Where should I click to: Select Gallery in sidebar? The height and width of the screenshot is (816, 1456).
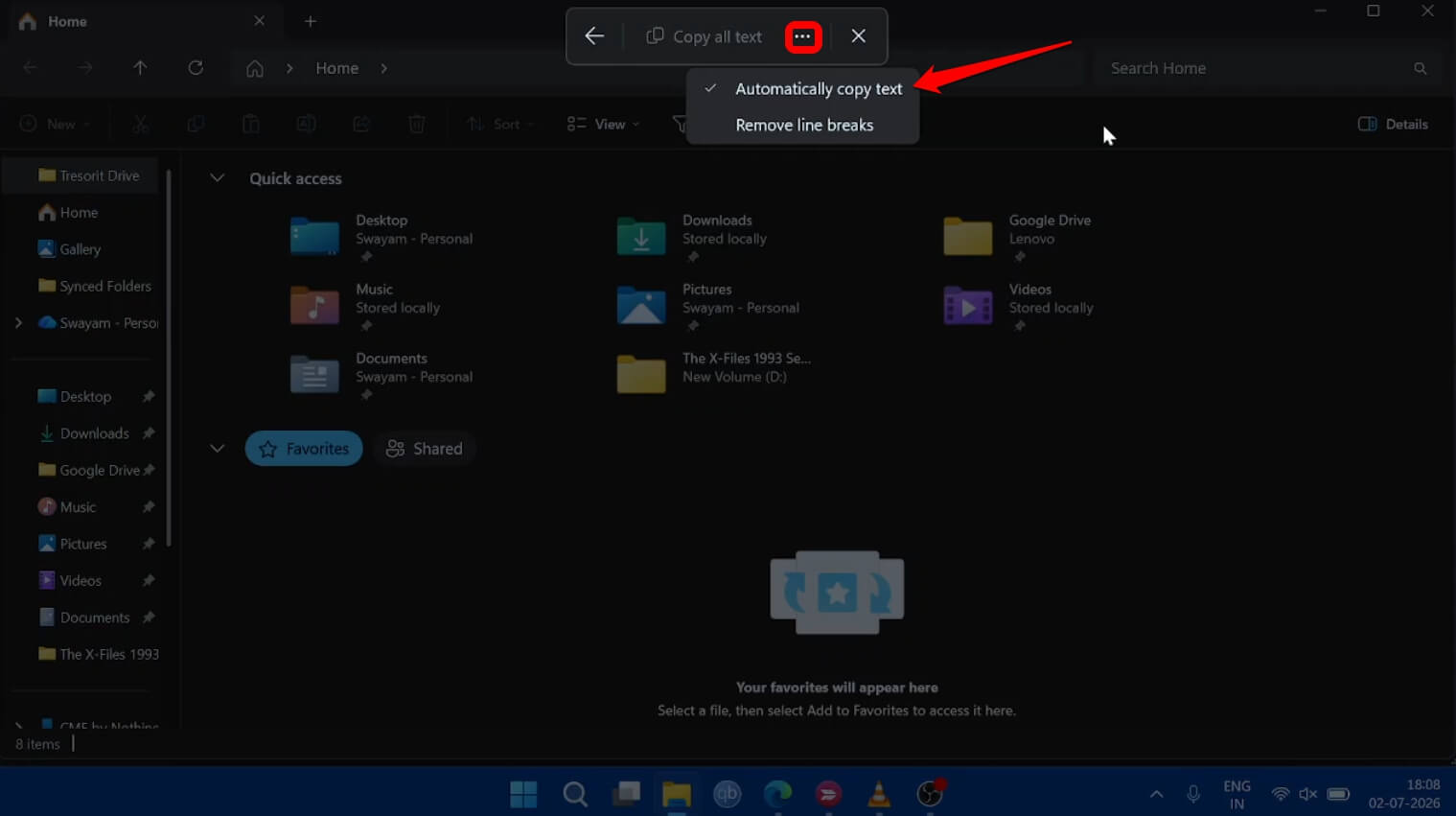coord(69,249)
